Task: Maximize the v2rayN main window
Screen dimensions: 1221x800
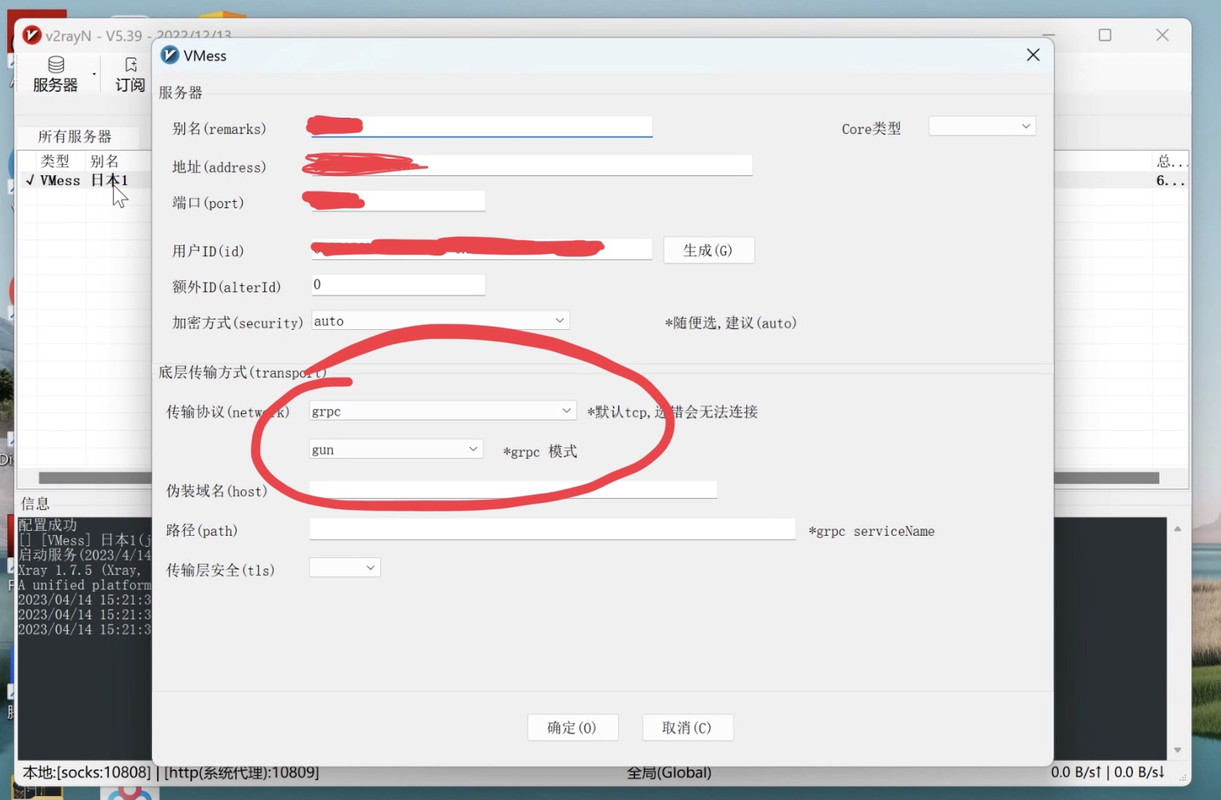Action: tap(1105, 35)
